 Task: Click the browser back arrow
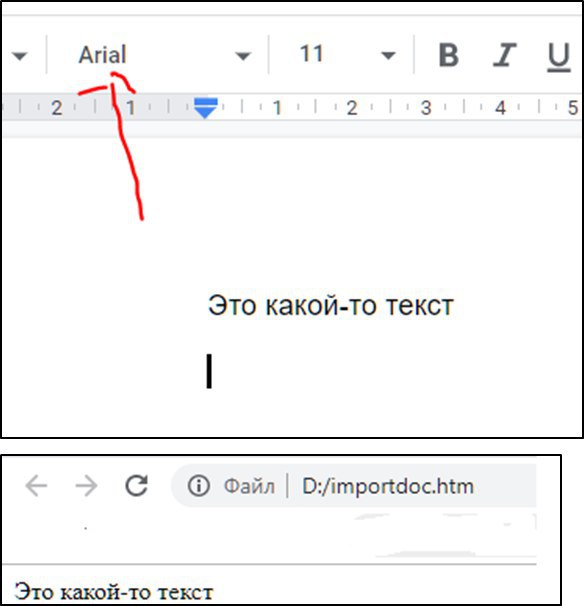[x=36, y=485]
